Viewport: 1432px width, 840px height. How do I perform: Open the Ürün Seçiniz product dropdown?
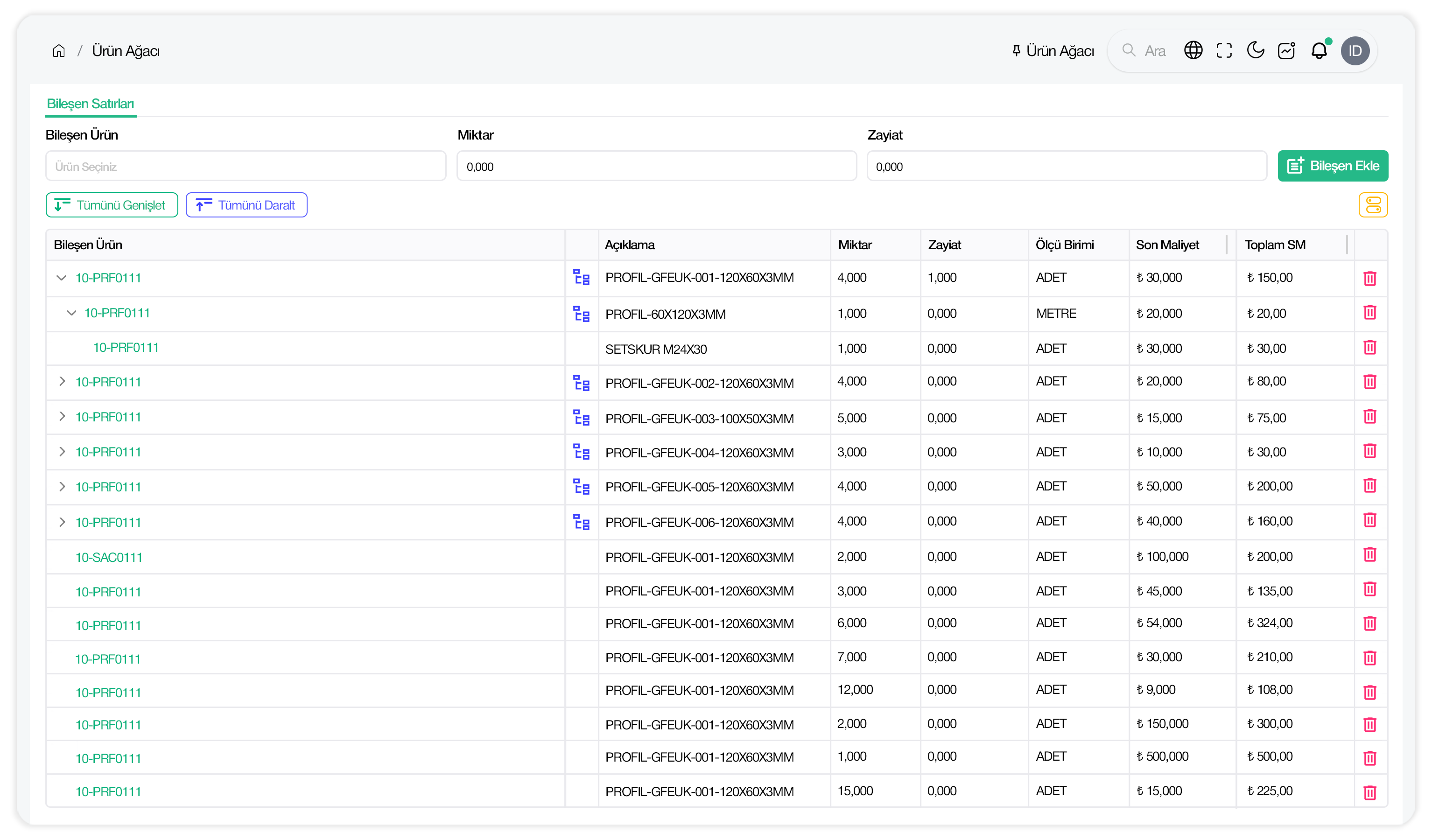coord(246,167)
